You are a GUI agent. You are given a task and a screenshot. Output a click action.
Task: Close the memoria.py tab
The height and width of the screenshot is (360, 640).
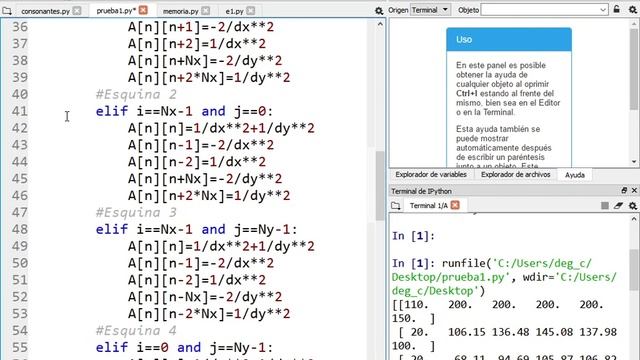click(206, 11)
